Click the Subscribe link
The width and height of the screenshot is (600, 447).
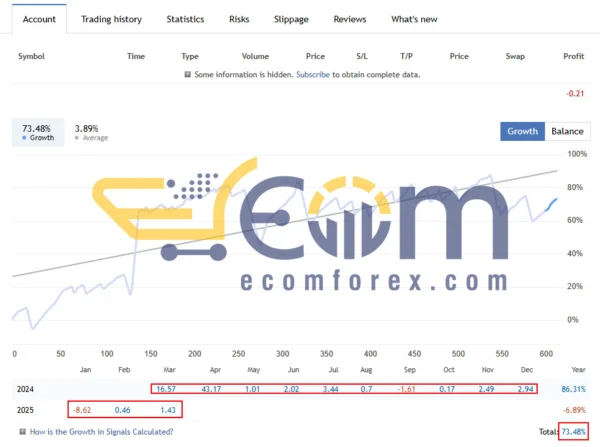(x=313, y=75)
